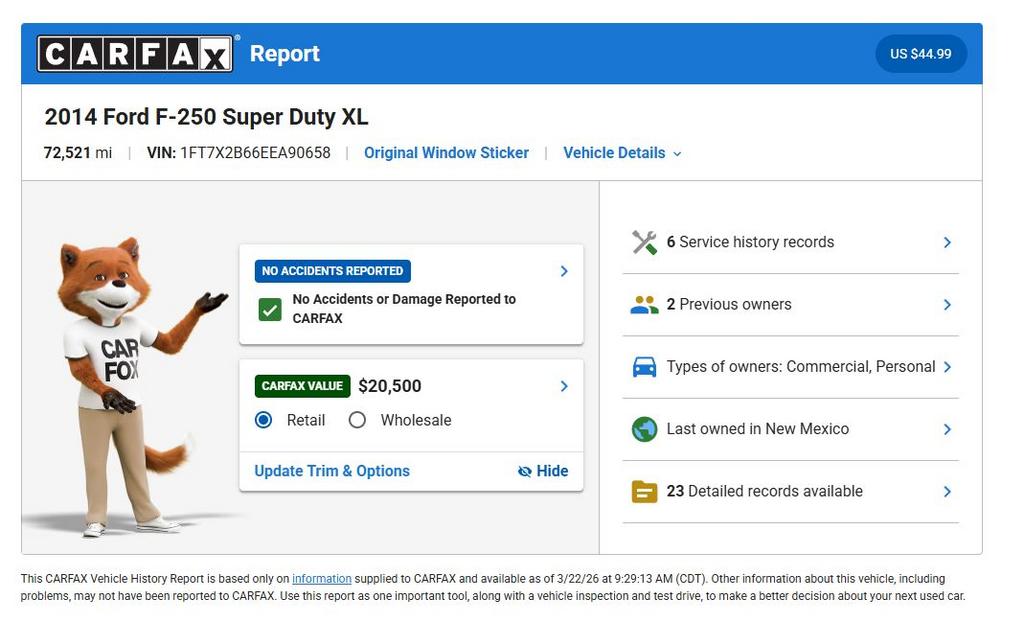This screenshot has height=622, width=1024.
Task: Open 6 Service history records row
Action: point(790,242)
